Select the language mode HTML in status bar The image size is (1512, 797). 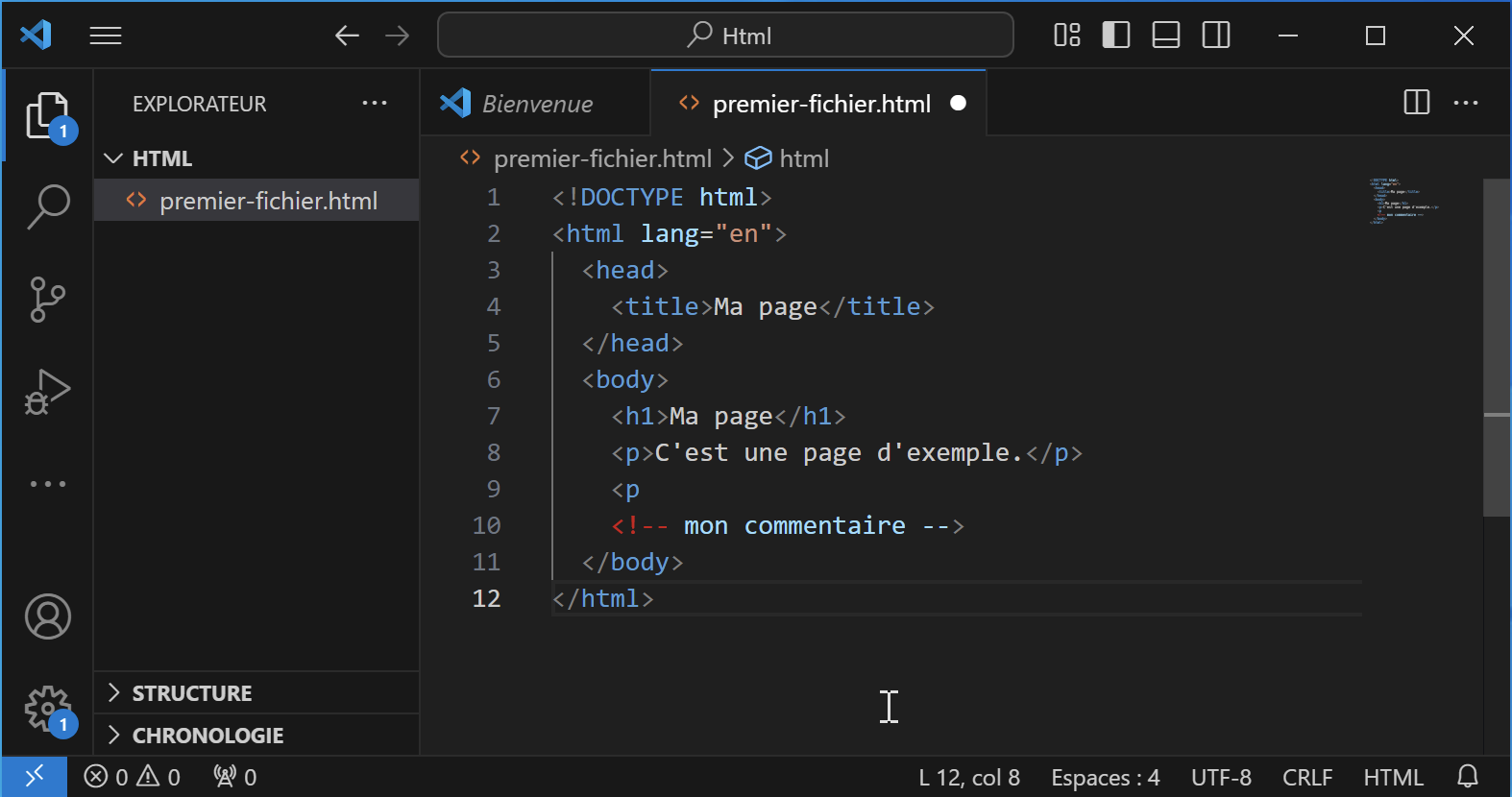1393,776
